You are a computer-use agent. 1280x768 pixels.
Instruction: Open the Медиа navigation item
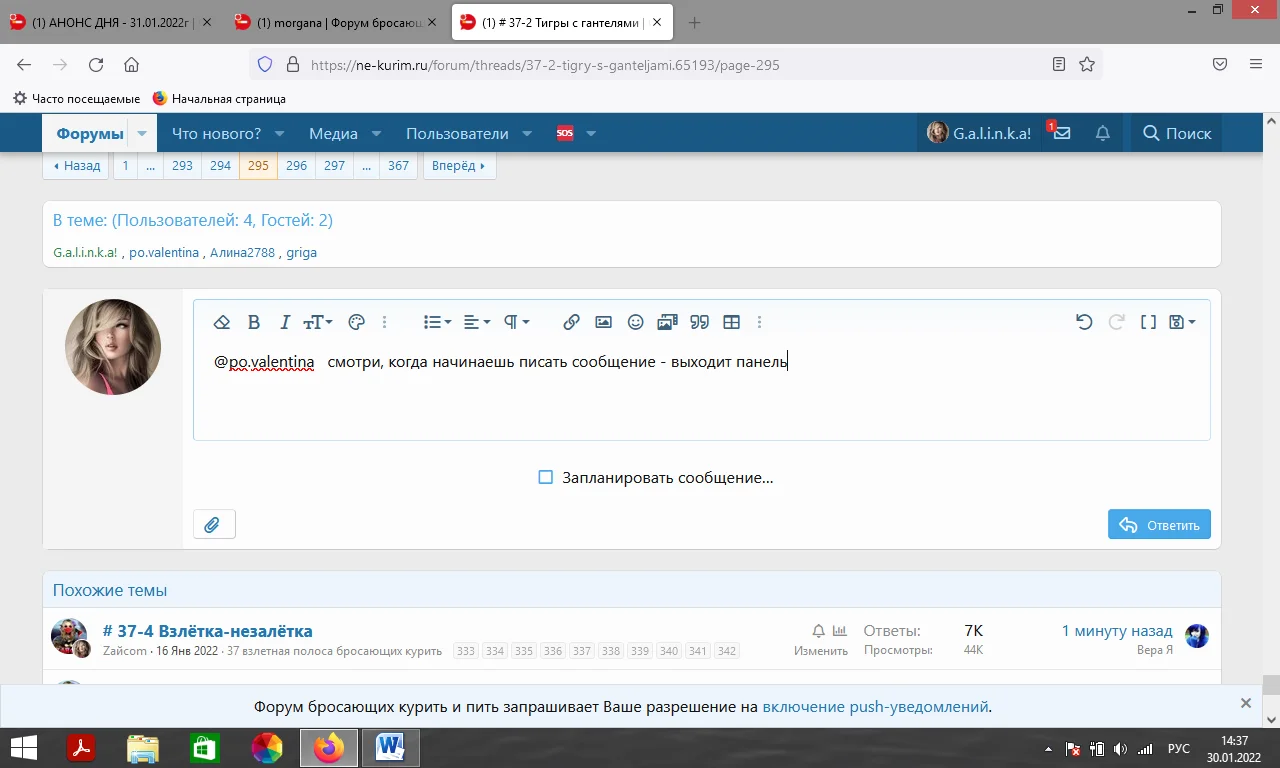click(333, 133)
